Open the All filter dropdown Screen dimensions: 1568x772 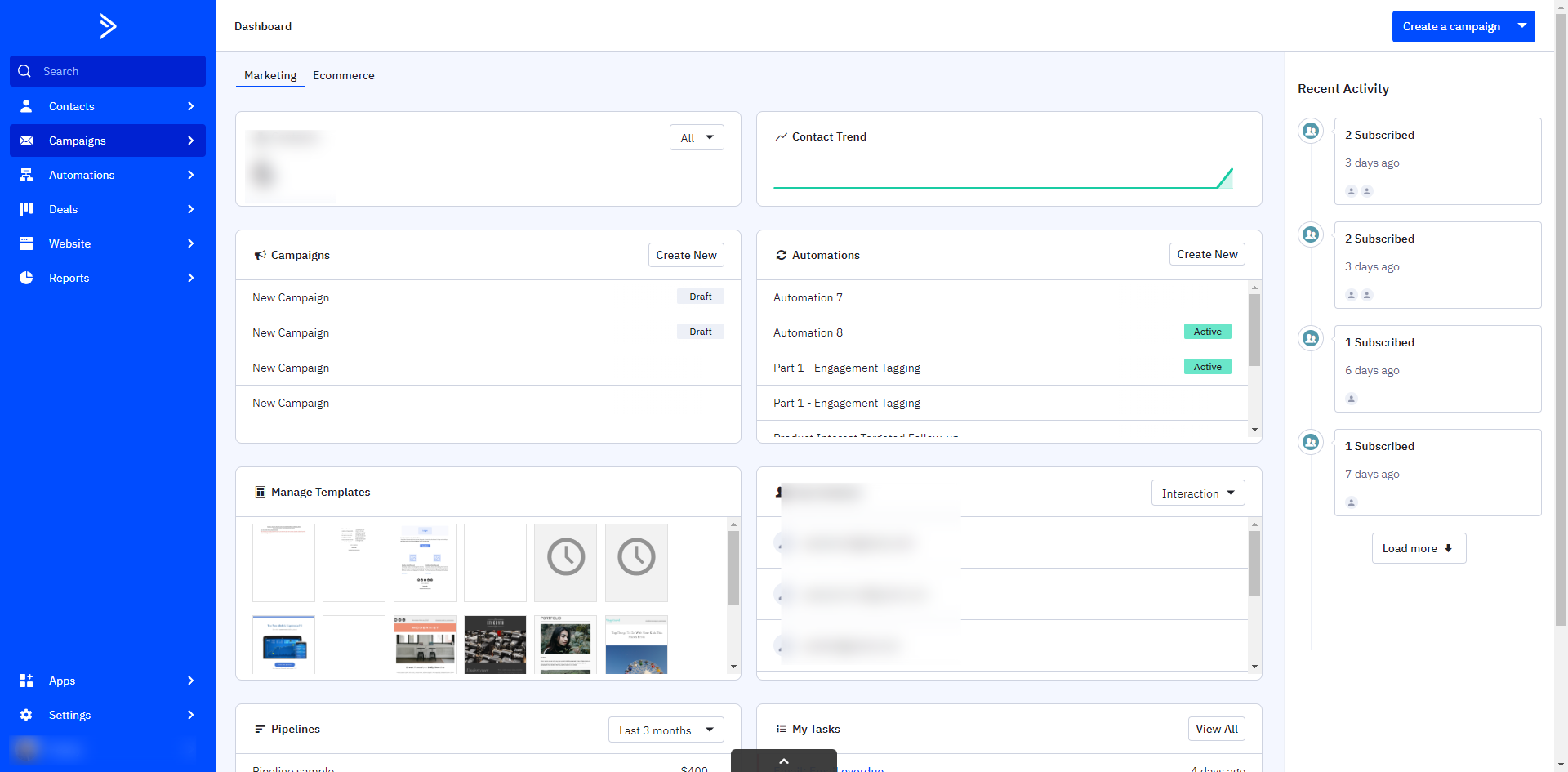pos(697,138)
